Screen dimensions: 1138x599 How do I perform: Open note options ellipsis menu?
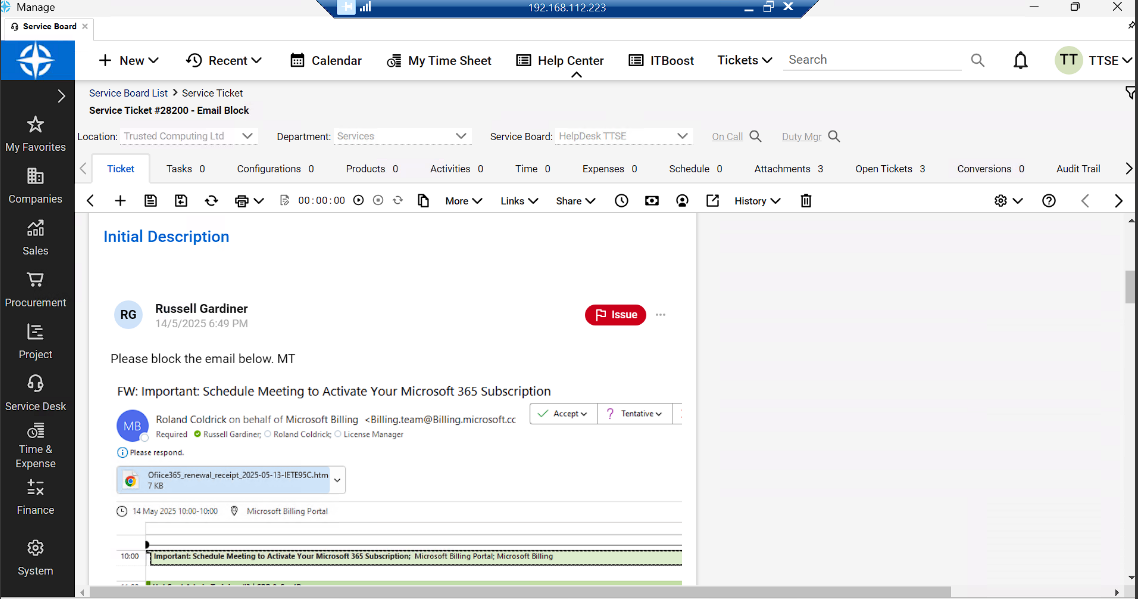click(660, 314)
